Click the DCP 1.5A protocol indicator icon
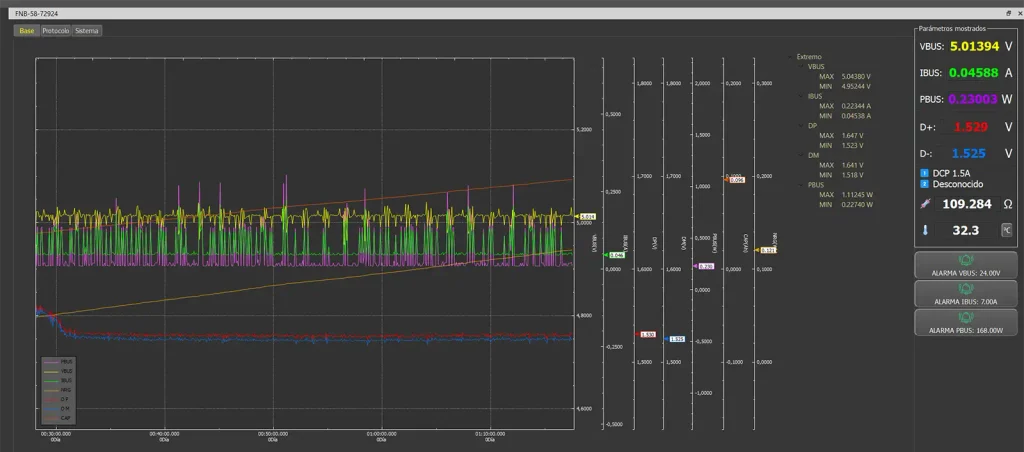The image size is (1024, 452). [x=924, y=173]
